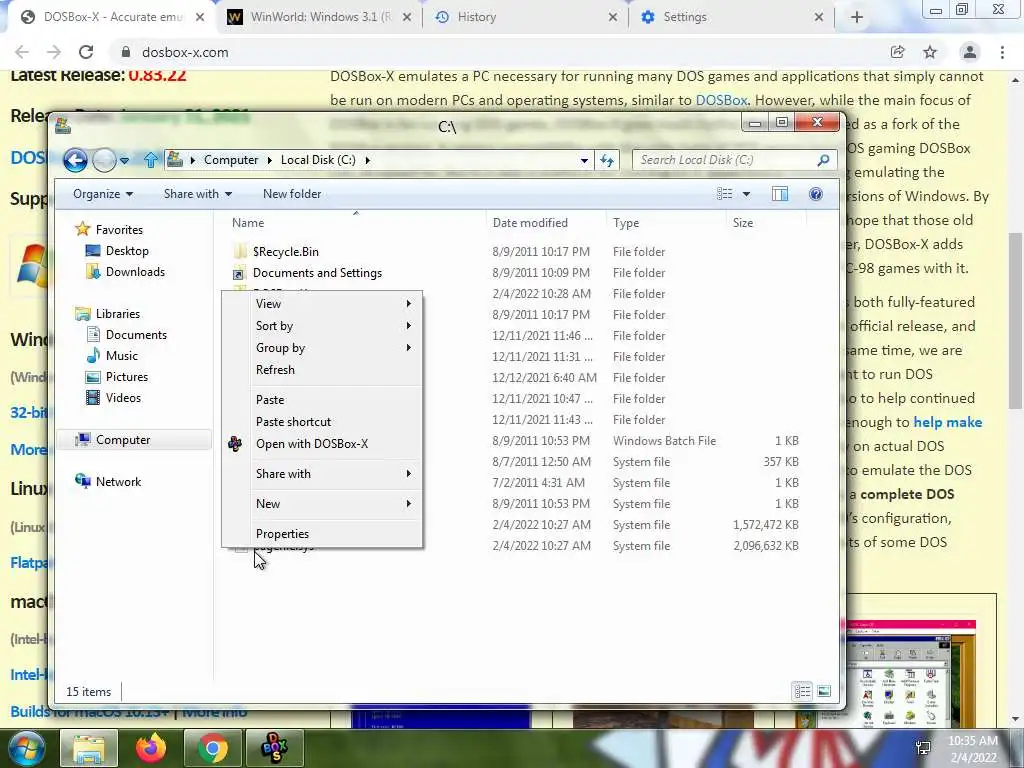Open the Group by submenu
1024x768 pixels.
(x=323, y=348)
